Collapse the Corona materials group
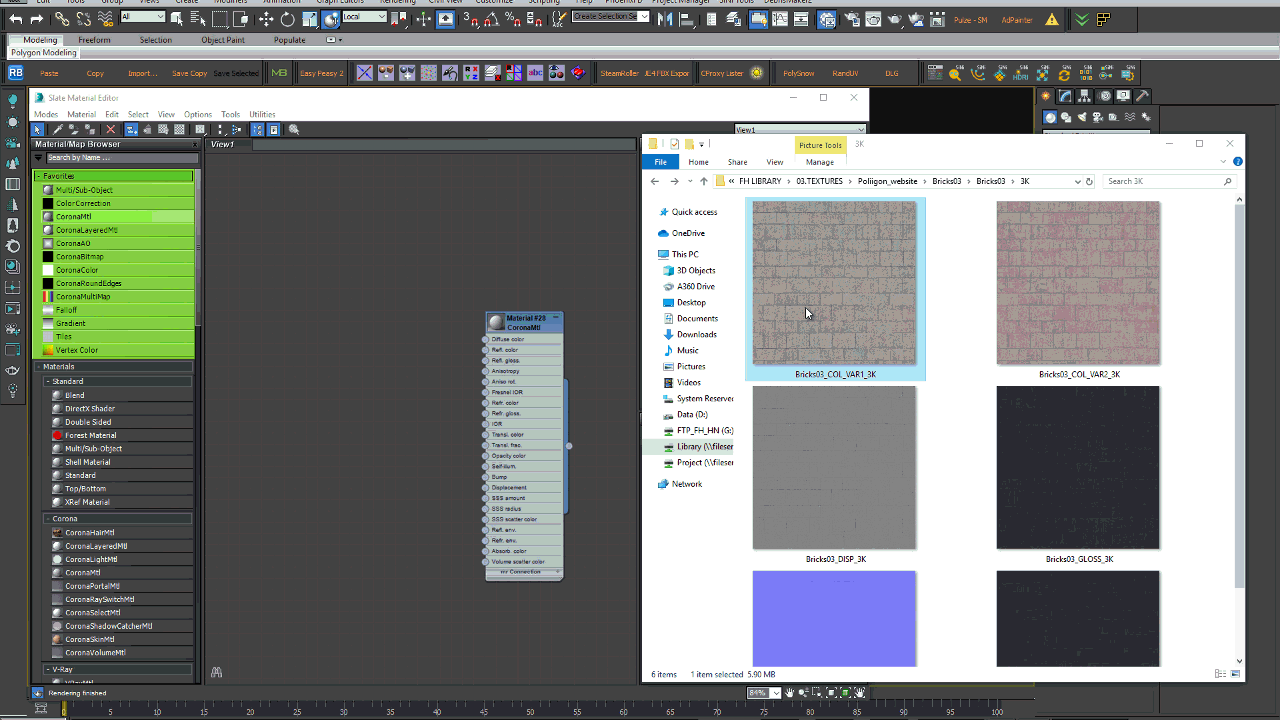Image resolution: width=1280 pixels, height=720 pixels. (48, 519)
